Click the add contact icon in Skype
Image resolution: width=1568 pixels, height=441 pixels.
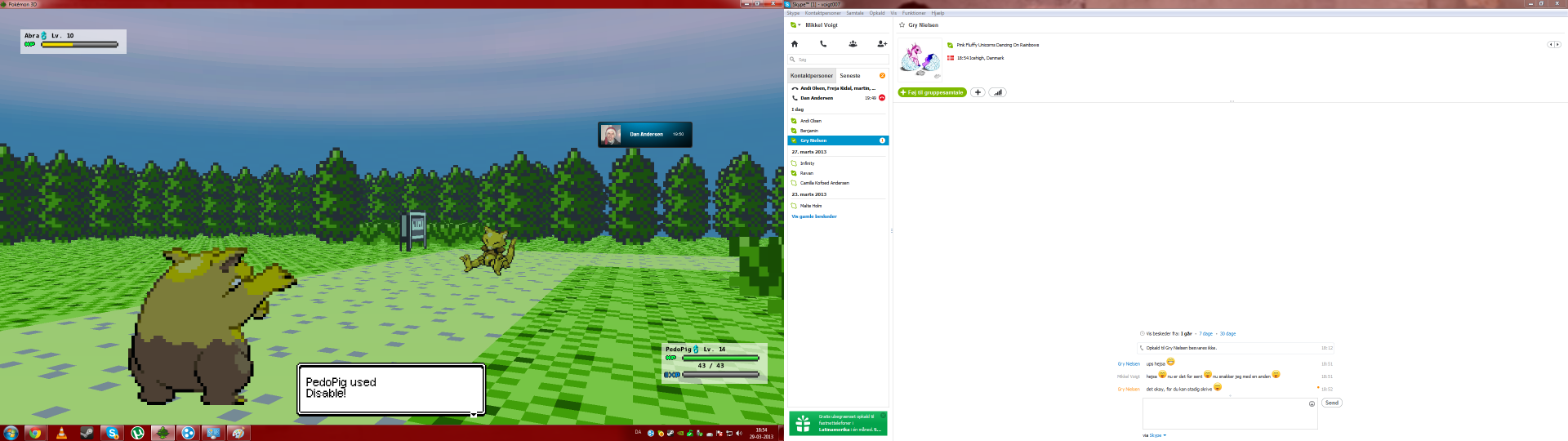click(x=882, y=44)
